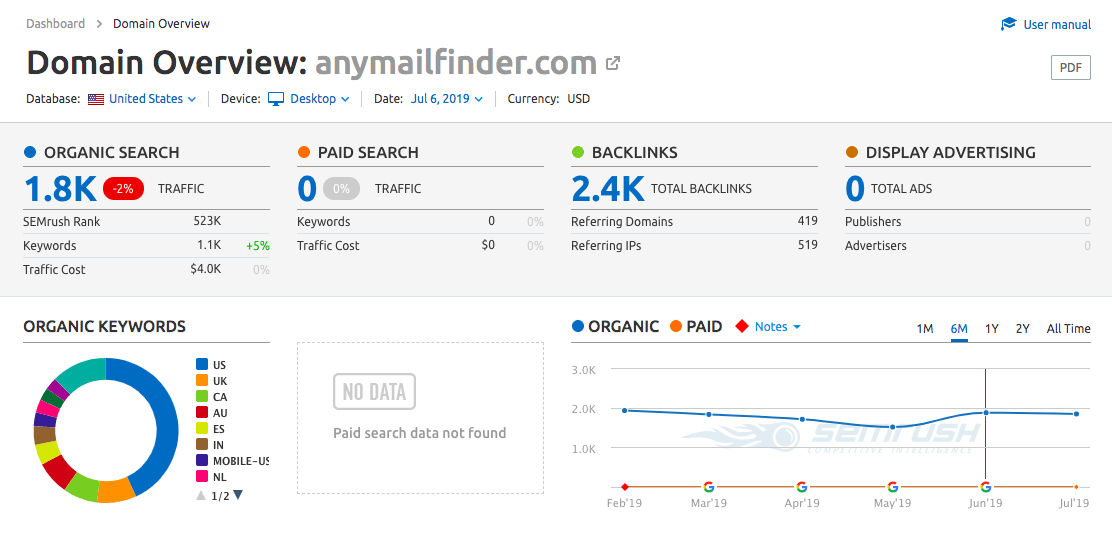Screen dimensions: 1112x540
Task: Click the Publishers row label
Action: coord(873,221)
